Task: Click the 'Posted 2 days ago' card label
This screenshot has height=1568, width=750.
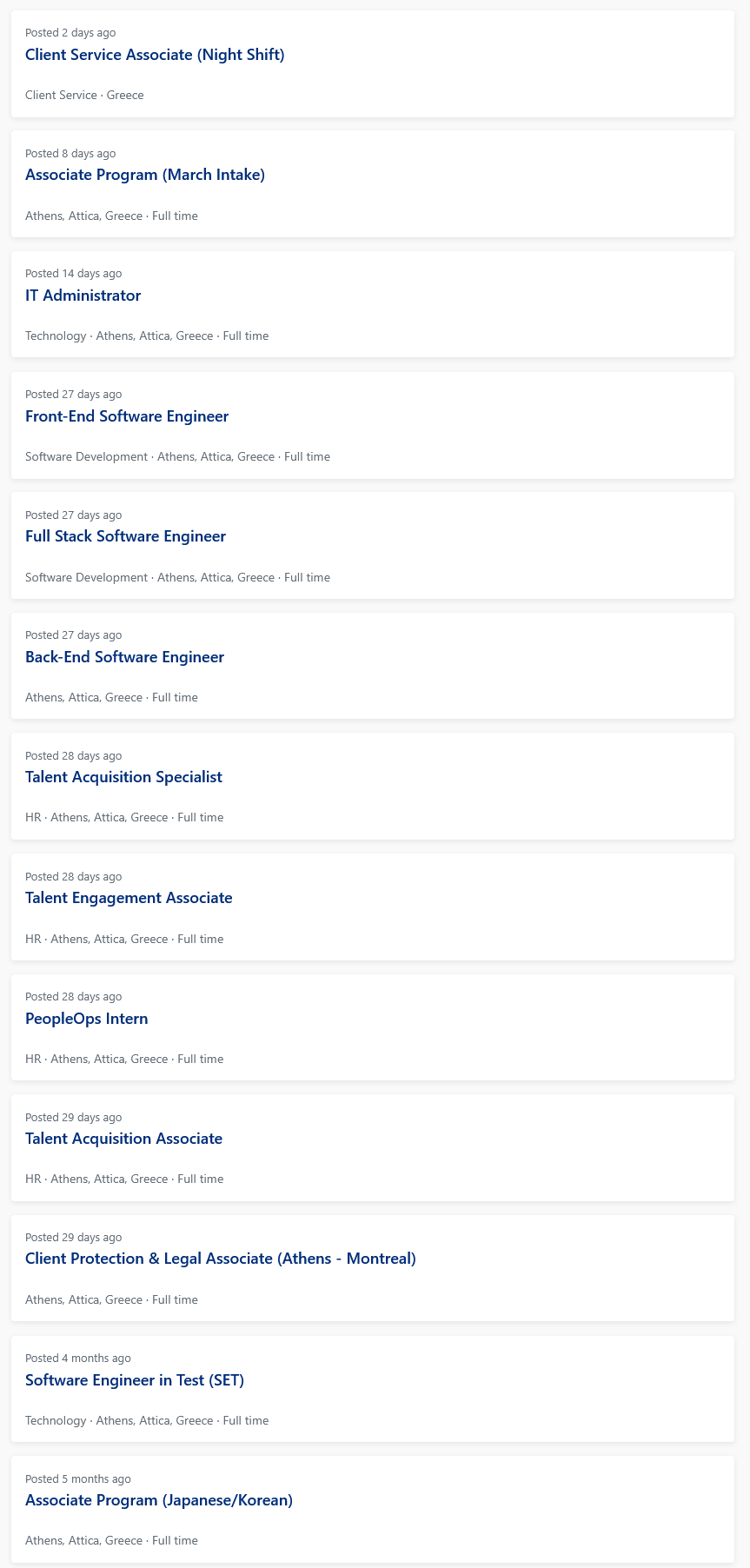Action: coord(70,32)
